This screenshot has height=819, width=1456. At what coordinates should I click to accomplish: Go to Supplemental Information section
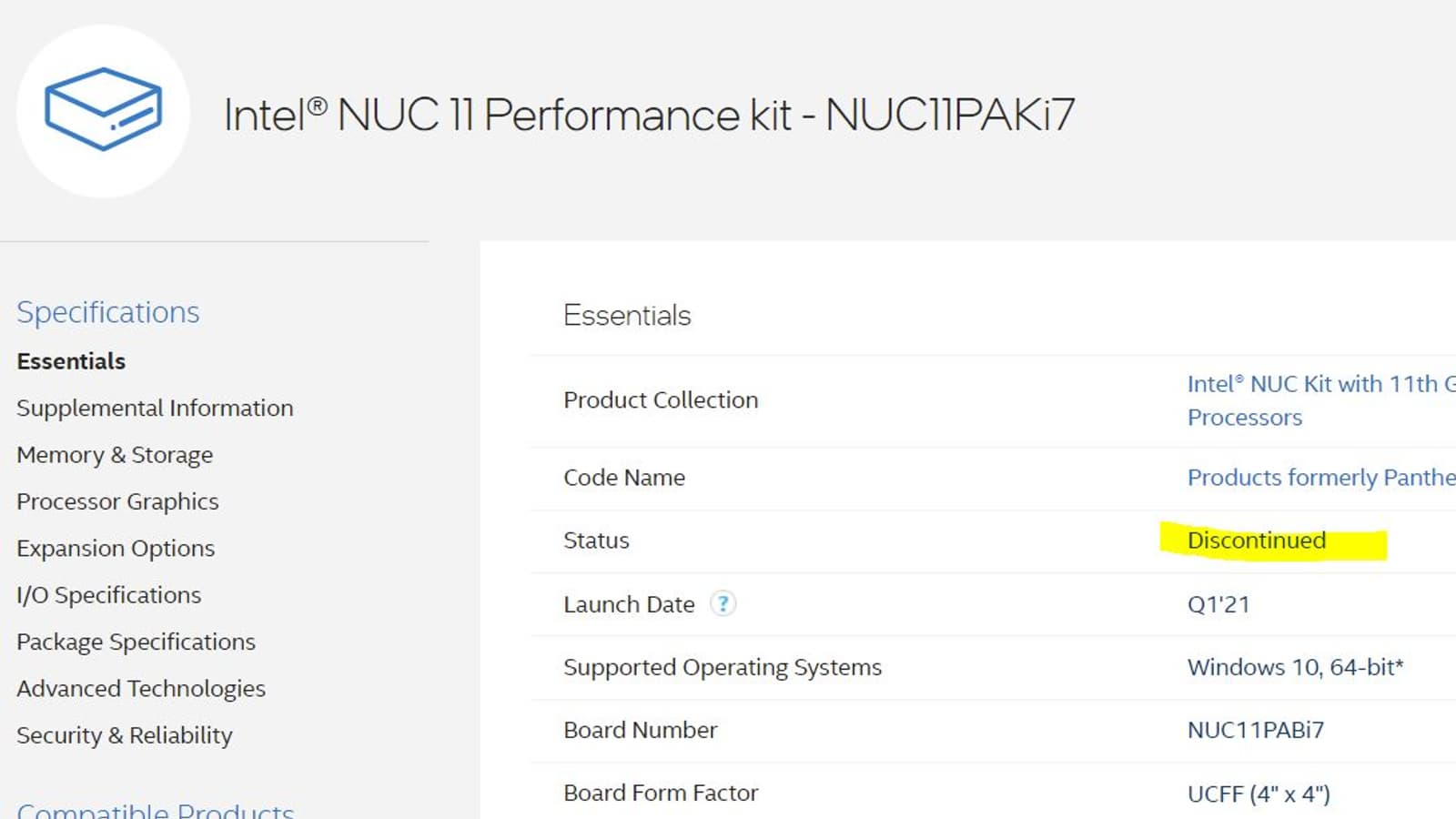pyautogui.click(x=155, y=408)
